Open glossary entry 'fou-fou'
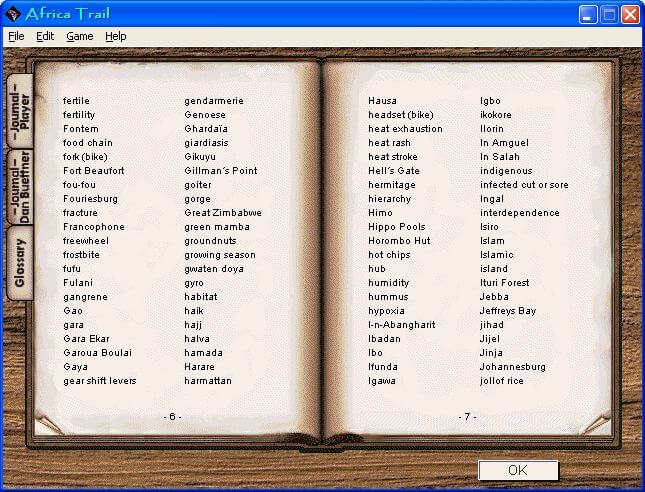 pyautogui.click(x=79, y=185)
